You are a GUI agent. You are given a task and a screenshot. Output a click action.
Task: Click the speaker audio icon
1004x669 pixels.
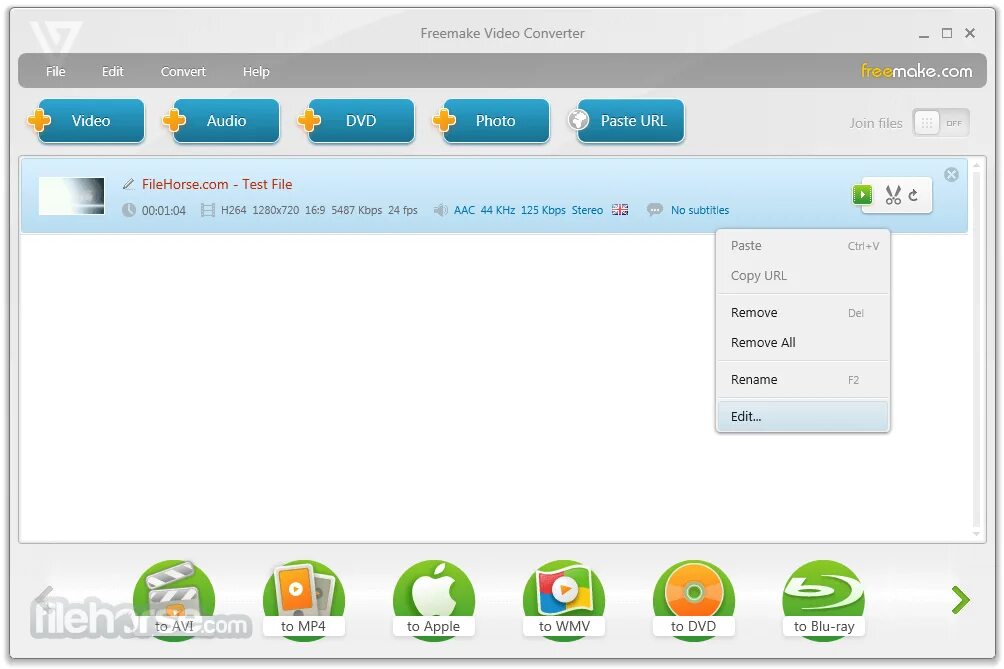tap(441, 210)
